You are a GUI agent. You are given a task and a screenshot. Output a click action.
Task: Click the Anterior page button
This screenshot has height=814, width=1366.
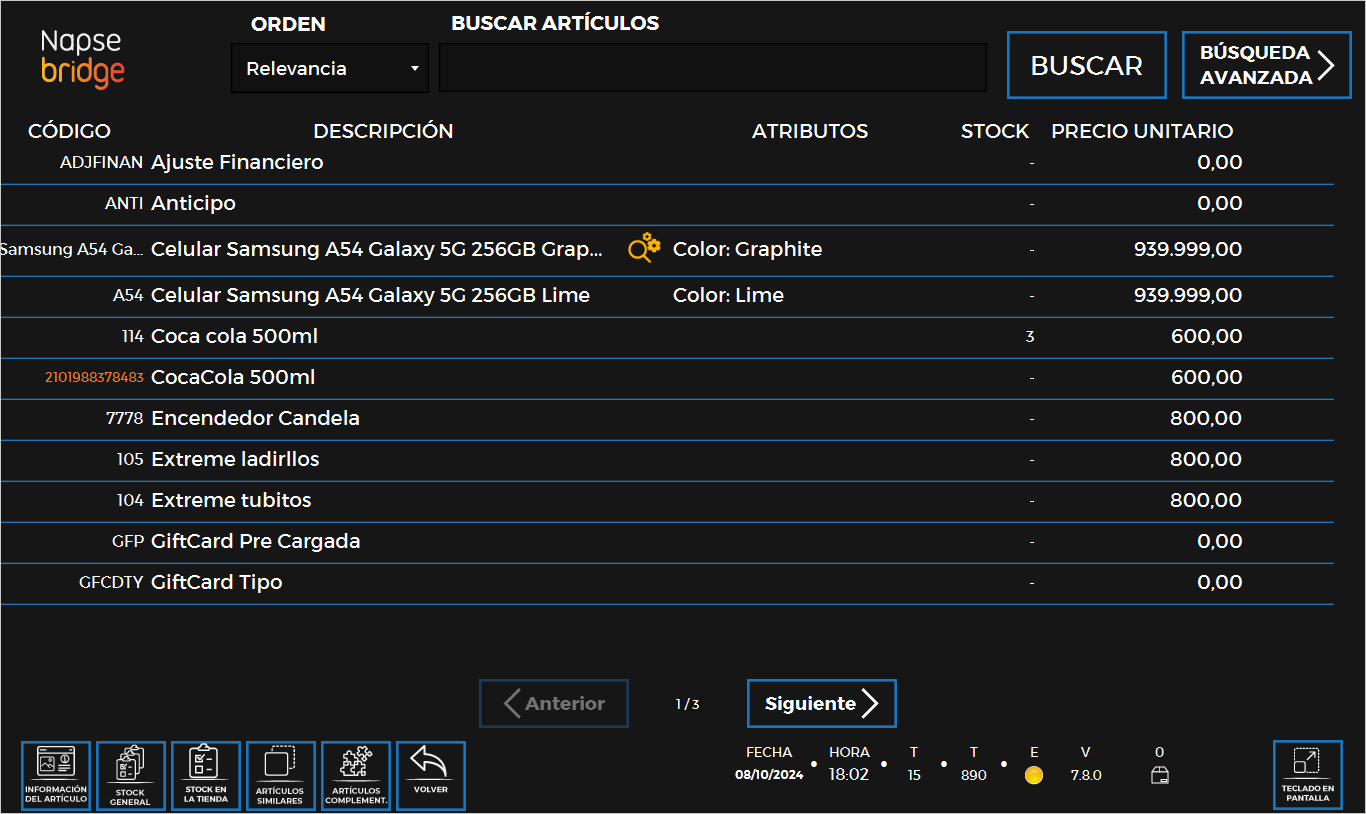[554, 704]
